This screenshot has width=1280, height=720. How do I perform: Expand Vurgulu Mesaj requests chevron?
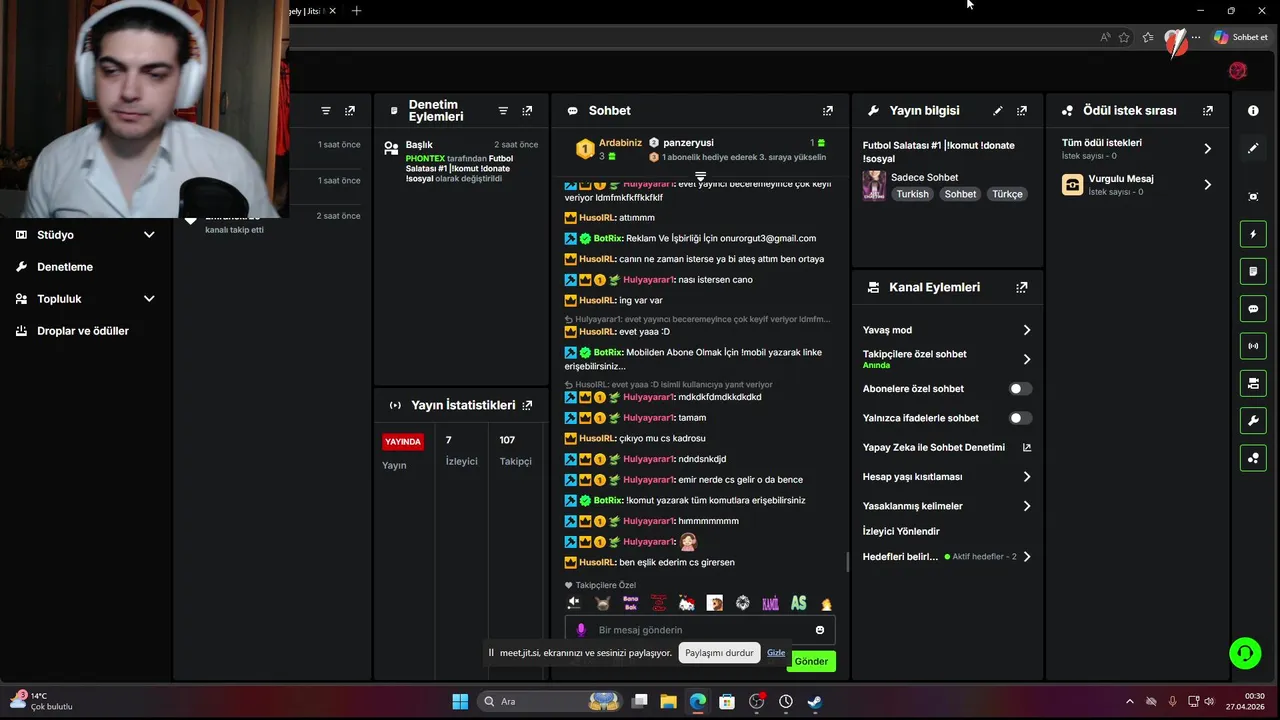click(1207, 185)
